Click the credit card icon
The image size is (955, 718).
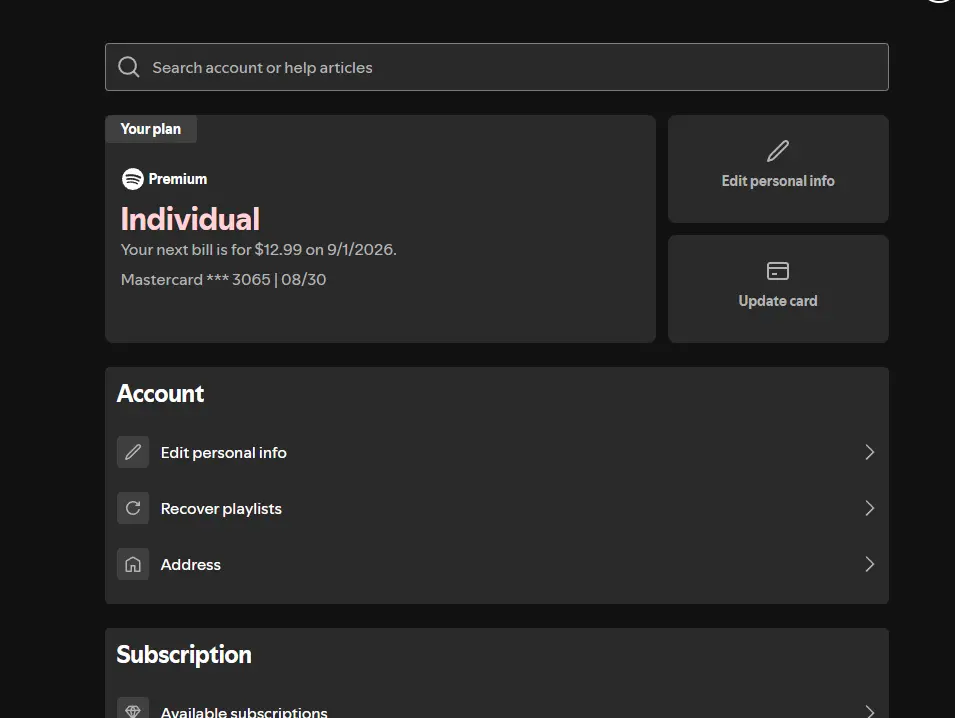(778, 271)
